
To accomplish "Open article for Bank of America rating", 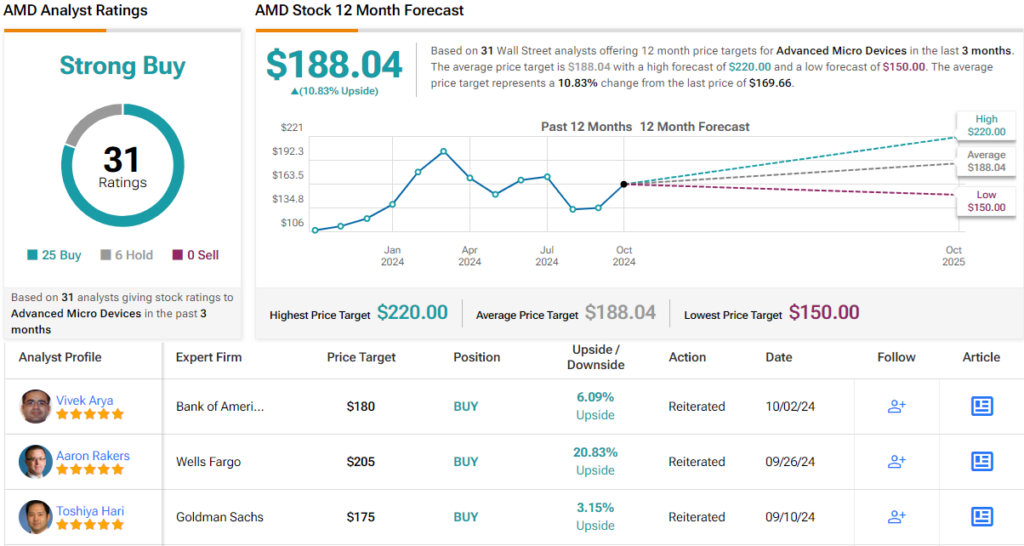I will point(982,406).
